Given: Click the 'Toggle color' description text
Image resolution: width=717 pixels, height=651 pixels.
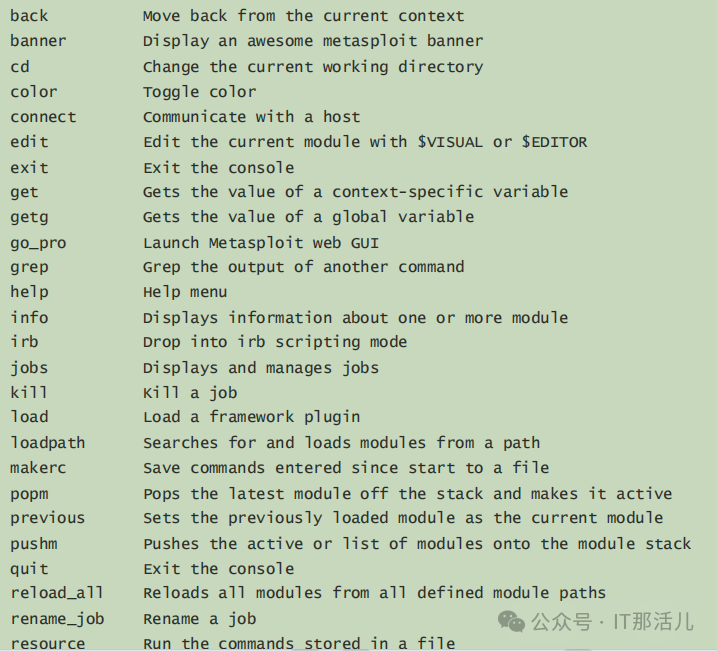Looking at the screenshot, I should (199, 92).
